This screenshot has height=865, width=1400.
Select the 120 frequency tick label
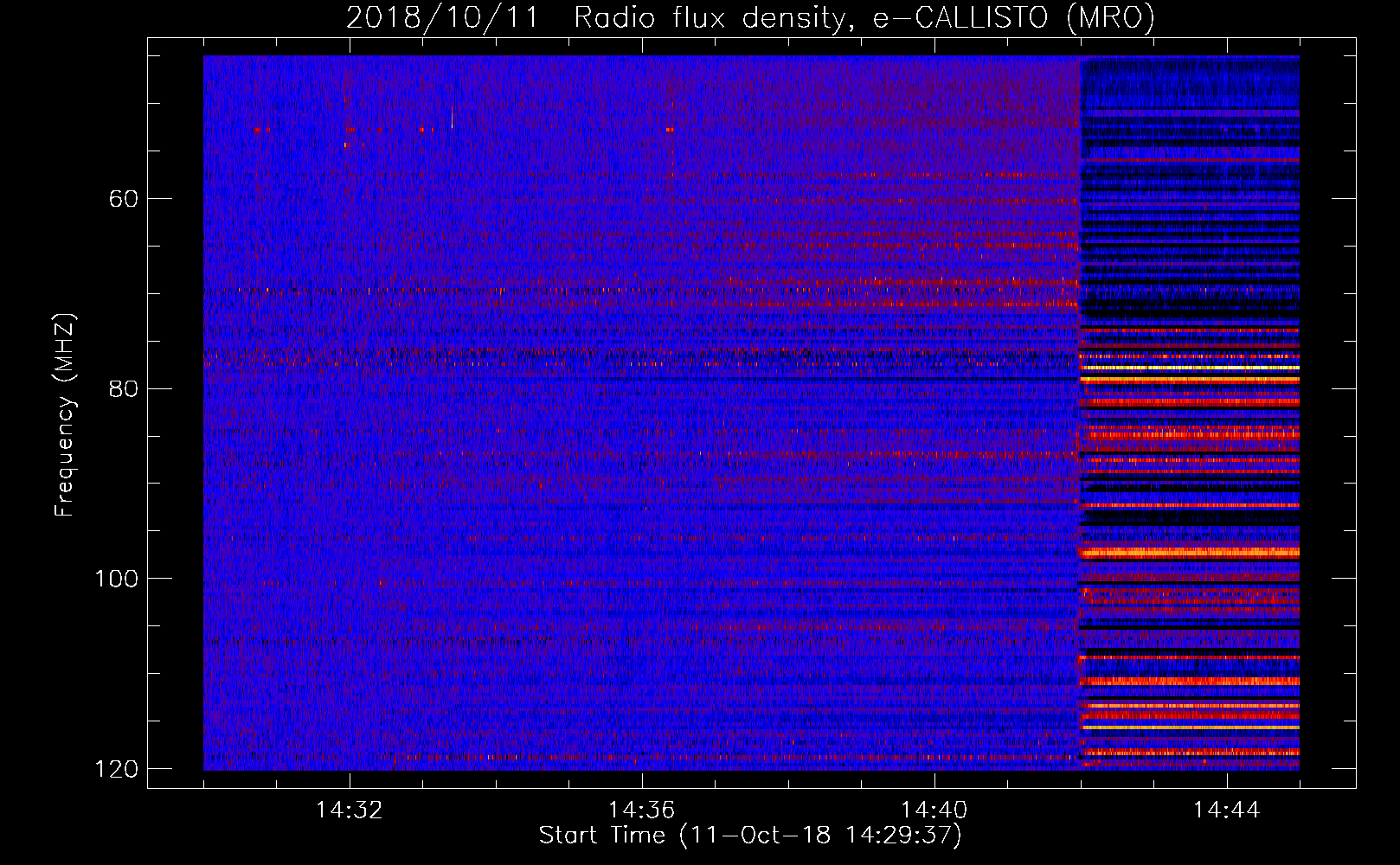116,769
